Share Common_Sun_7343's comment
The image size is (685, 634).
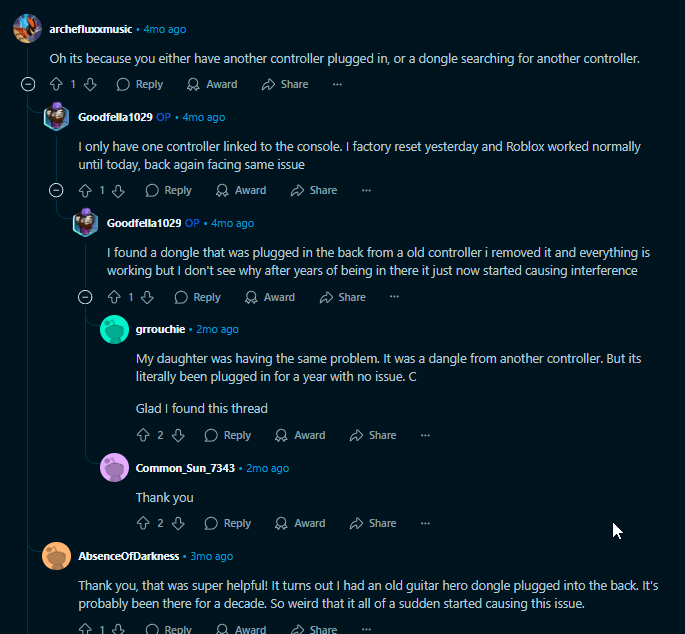[372, 523]
